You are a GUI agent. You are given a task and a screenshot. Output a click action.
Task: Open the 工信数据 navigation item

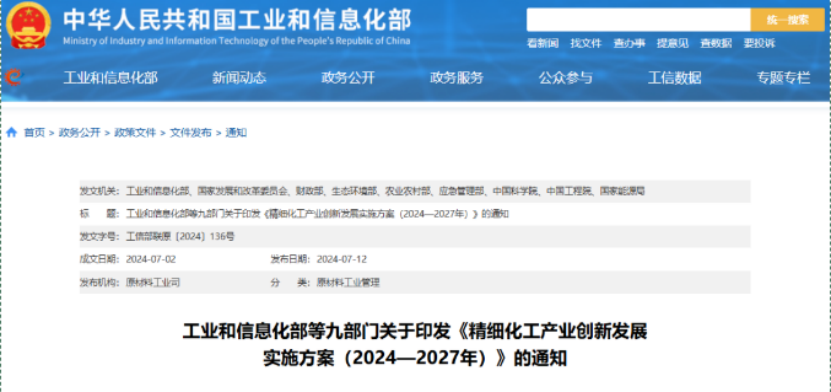tap(674, 78)
